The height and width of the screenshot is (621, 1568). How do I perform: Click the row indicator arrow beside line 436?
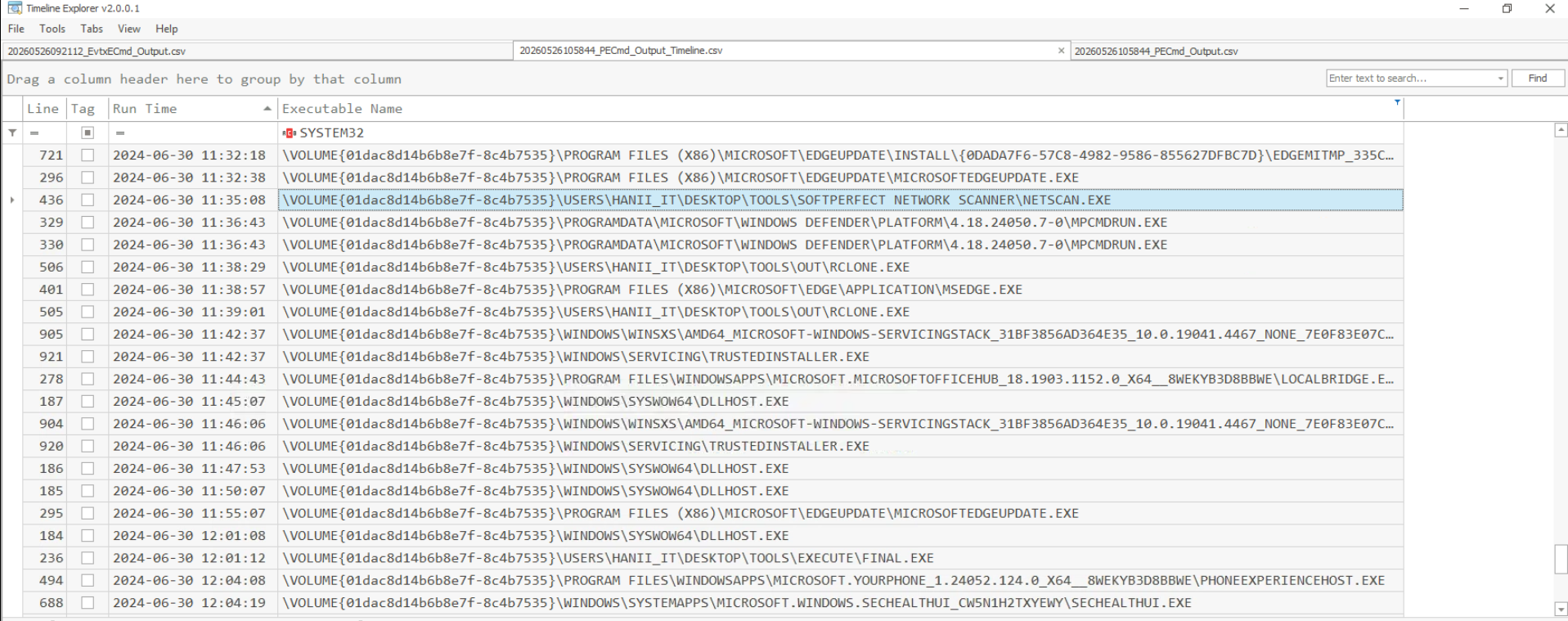coord(12,200)
